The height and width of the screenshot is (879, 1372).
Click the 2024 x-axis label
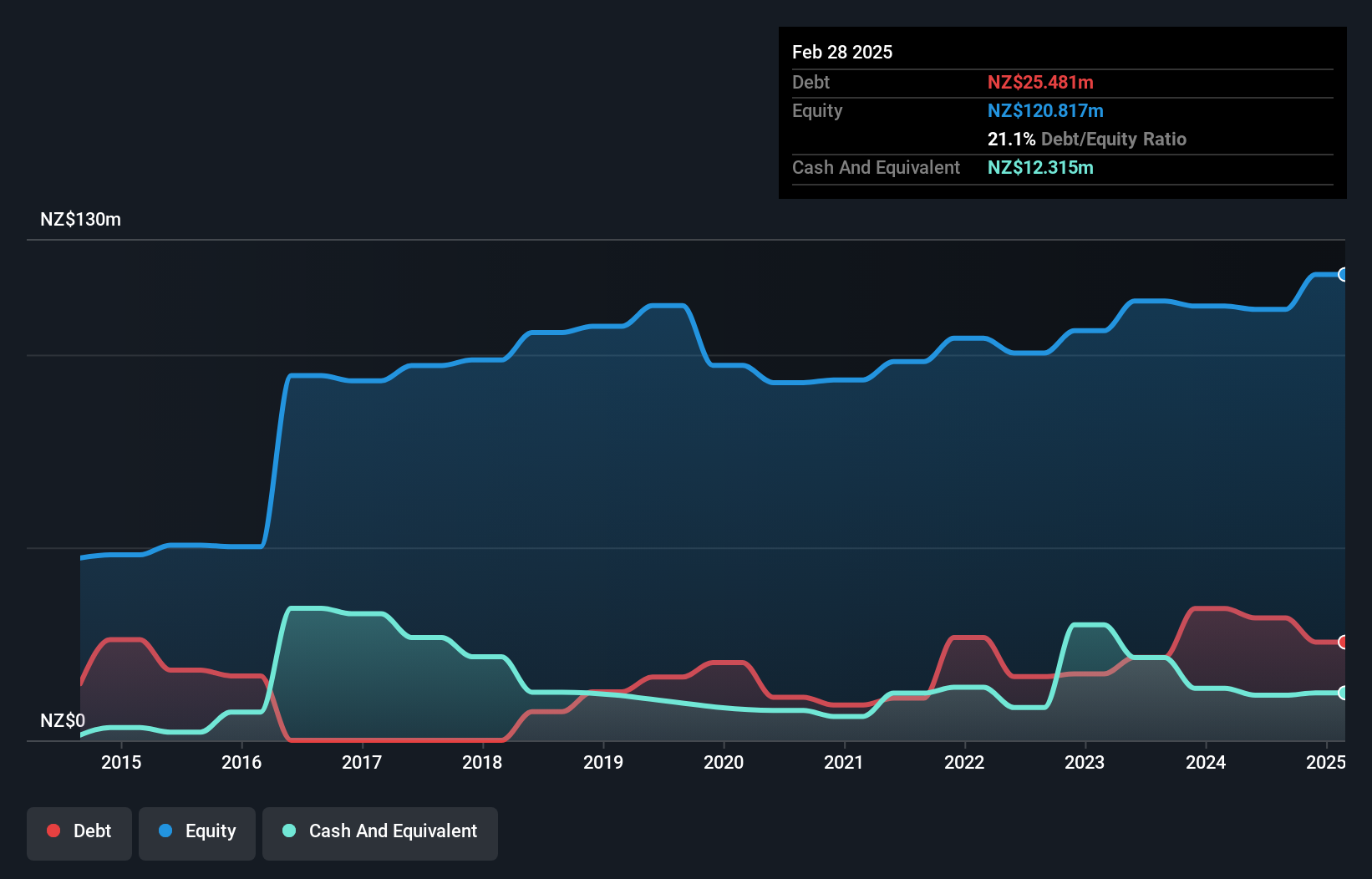[x=1206, y=762]
